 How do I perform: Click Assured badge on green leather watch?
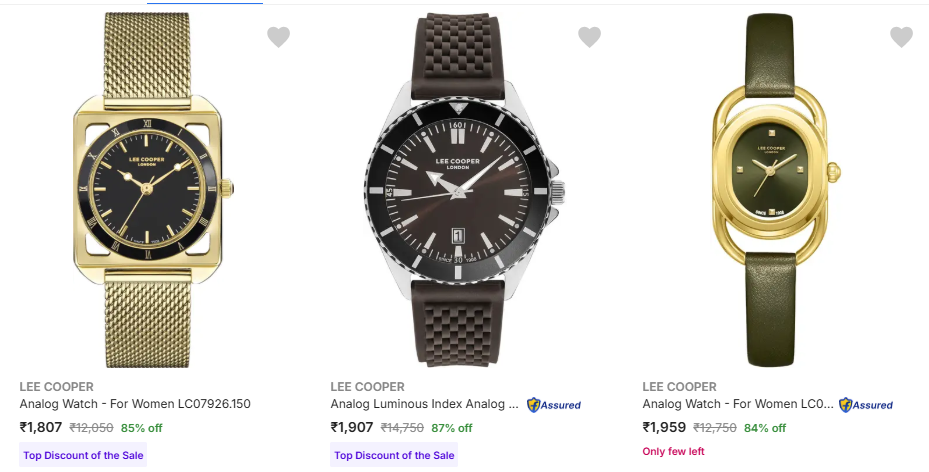click(x=866, y=405)
